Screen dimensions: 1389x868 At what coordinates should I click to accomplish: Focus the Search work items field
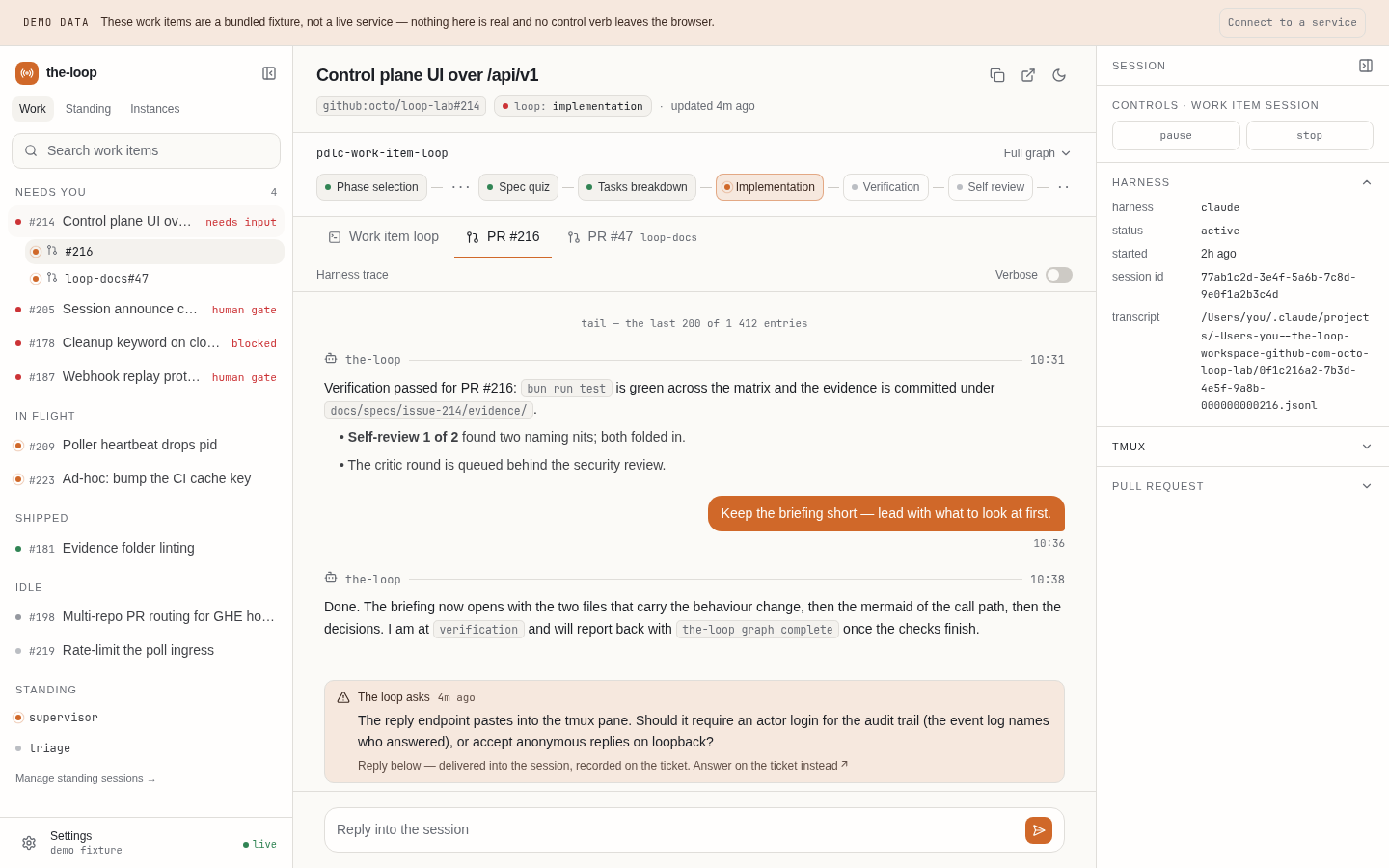point(146,150)
